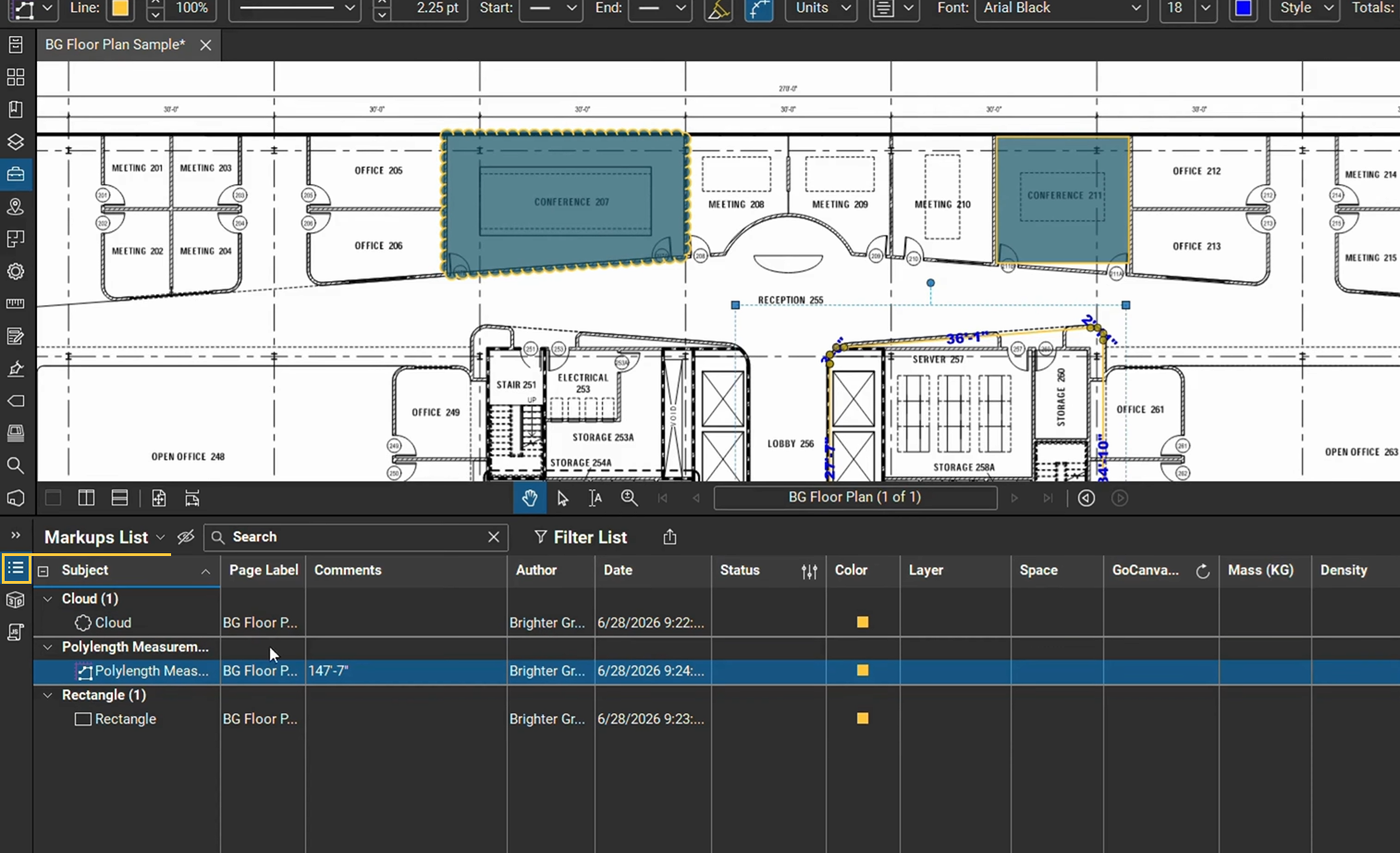Screen dimensions: 1400x853
Task: Collapse the bottom panel double-chevron
Action: (x=16, y=536)
